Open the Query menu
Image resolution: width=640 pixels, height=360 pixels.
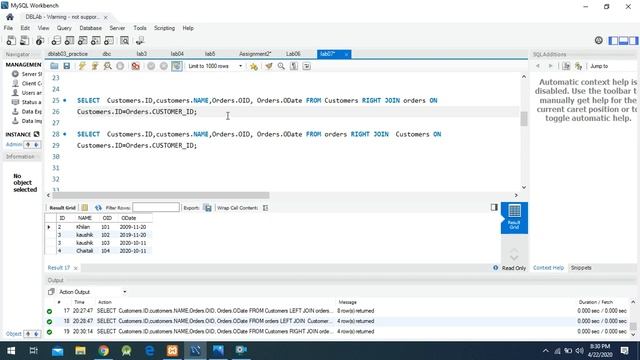click(64, 28)
